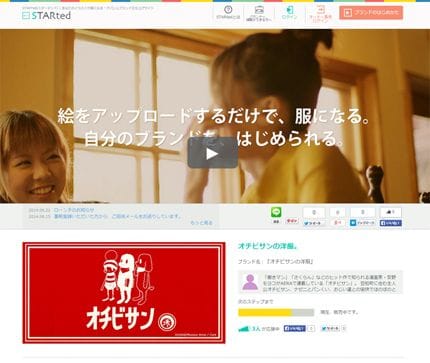Click the yellow step progress bar
This screenshot has height=363, width=430.
(276, 312)
